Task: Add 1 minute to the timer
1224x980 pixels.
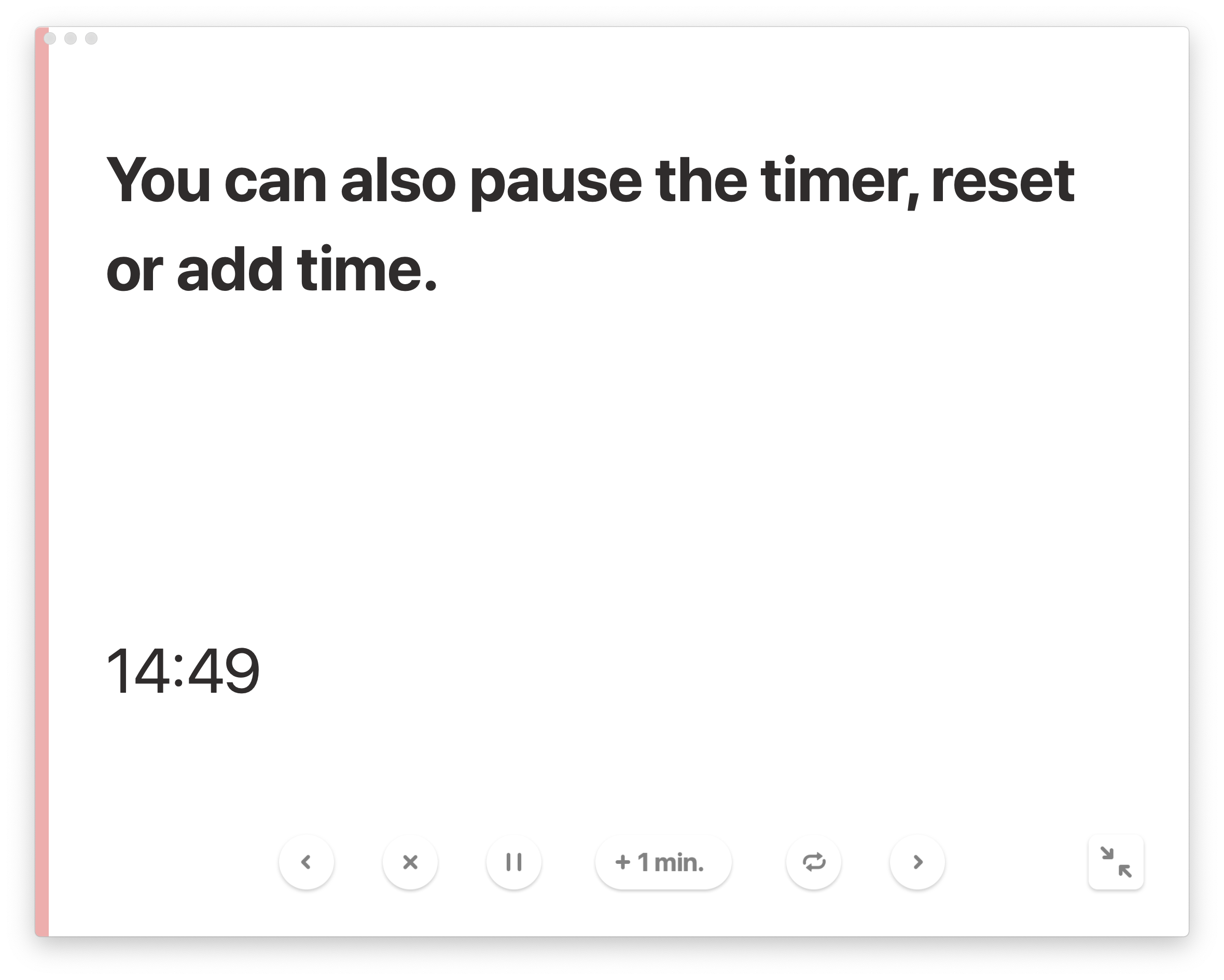Action: pyautogui.click(x=659, y=862)
